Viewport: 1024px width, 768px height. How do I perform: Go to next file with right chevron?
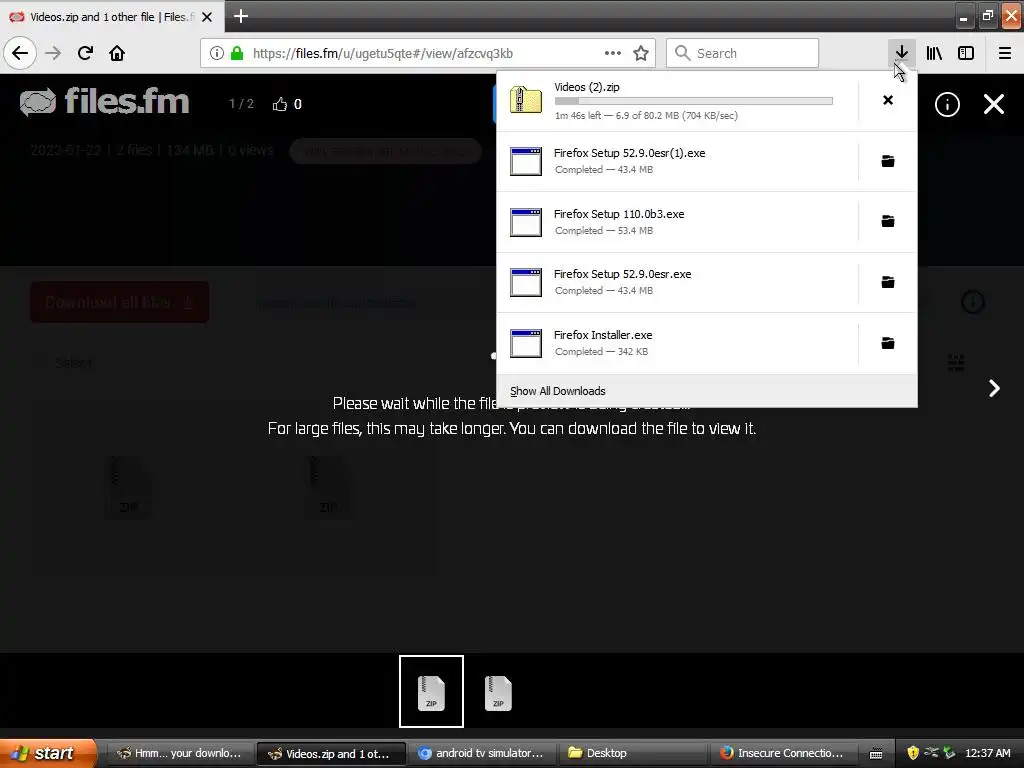click(x=994, y=389)
